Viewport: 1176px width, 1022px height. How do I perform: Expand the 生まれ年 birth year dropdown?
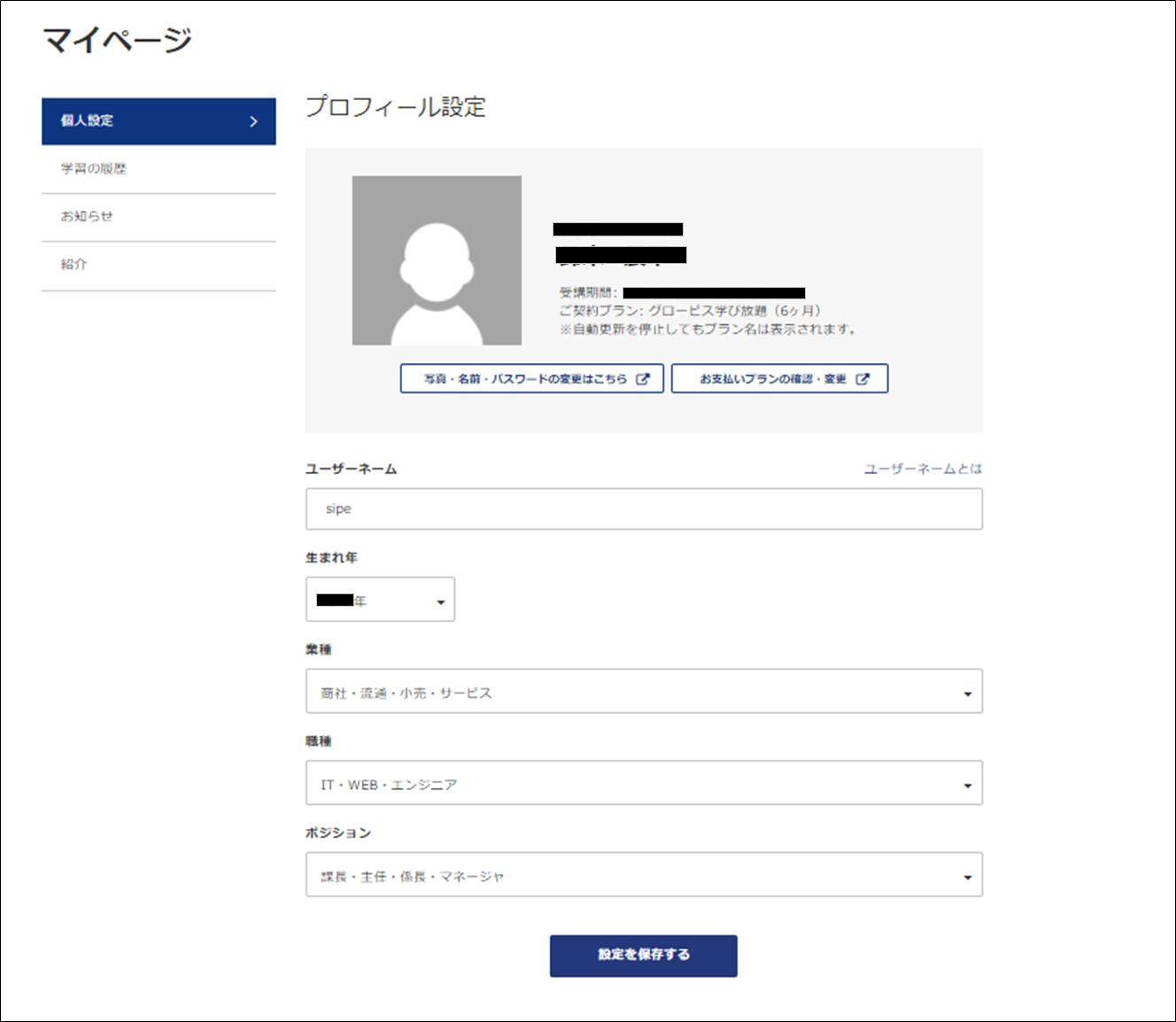[380, 600]
